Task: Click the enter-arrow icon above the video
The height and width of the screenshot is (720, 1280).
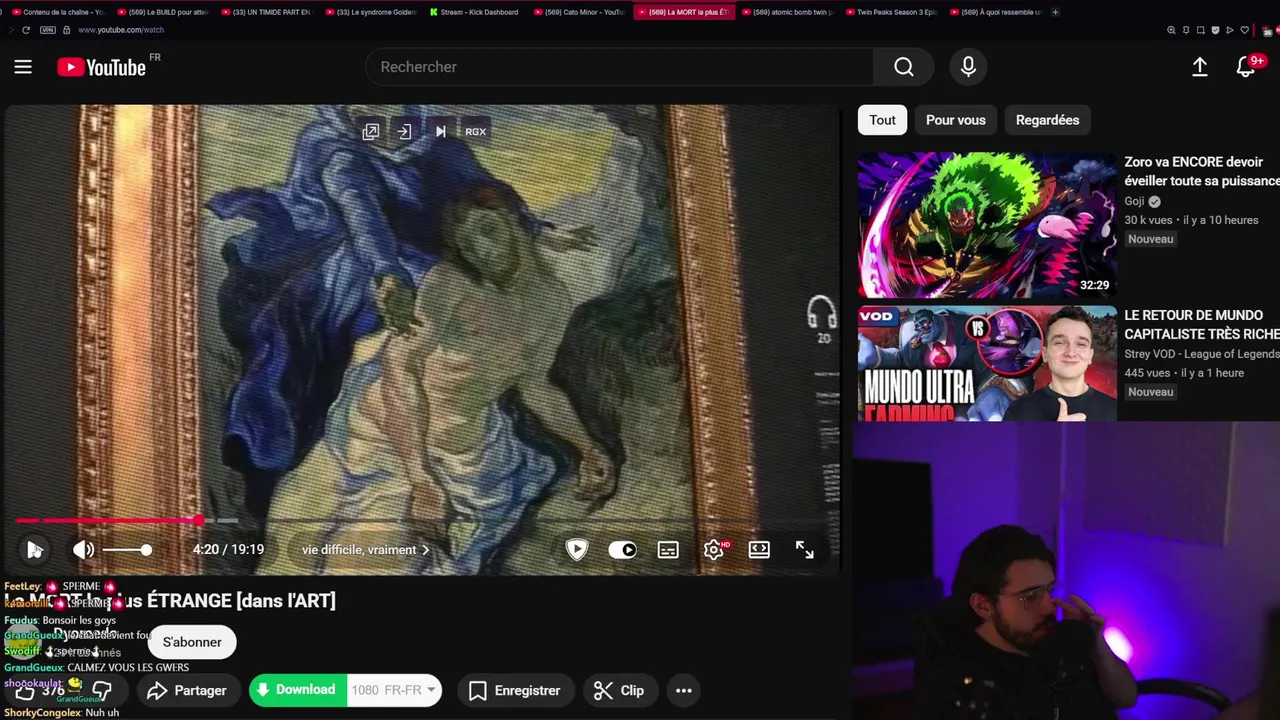Action: (x=404, y=131)
